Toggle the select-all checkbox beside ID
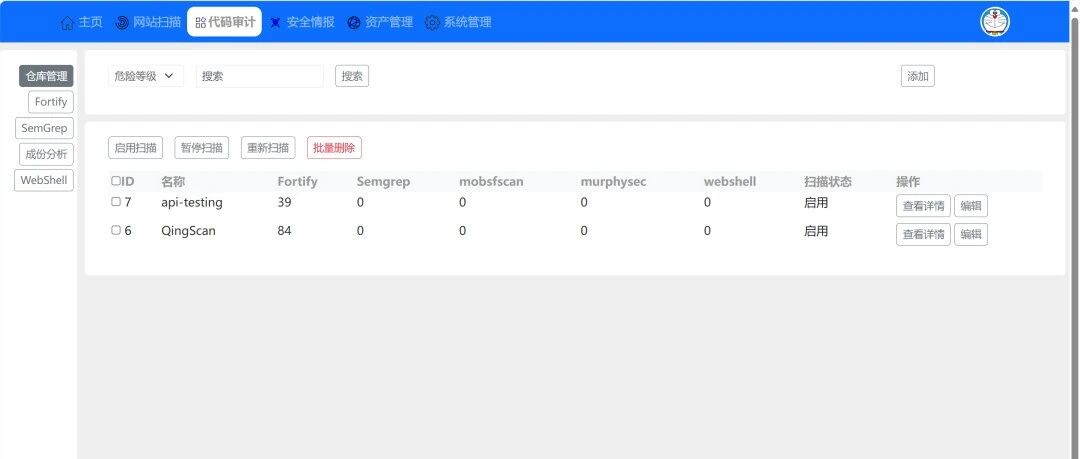The height and width of the screenshot is (459, 1080). [x=116, y=181]
